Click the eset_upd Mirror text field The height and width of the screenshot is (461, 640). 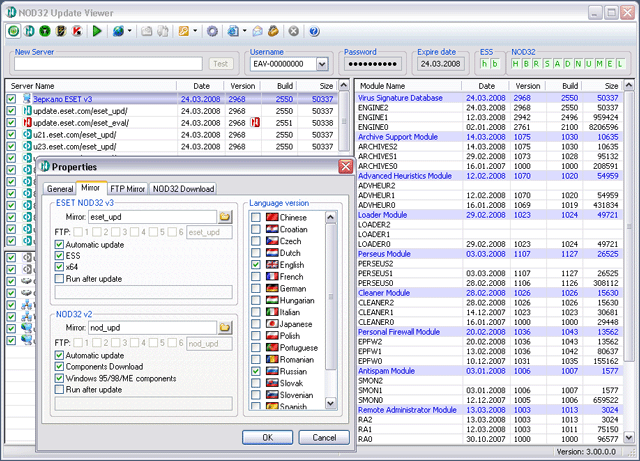point(153,217)
